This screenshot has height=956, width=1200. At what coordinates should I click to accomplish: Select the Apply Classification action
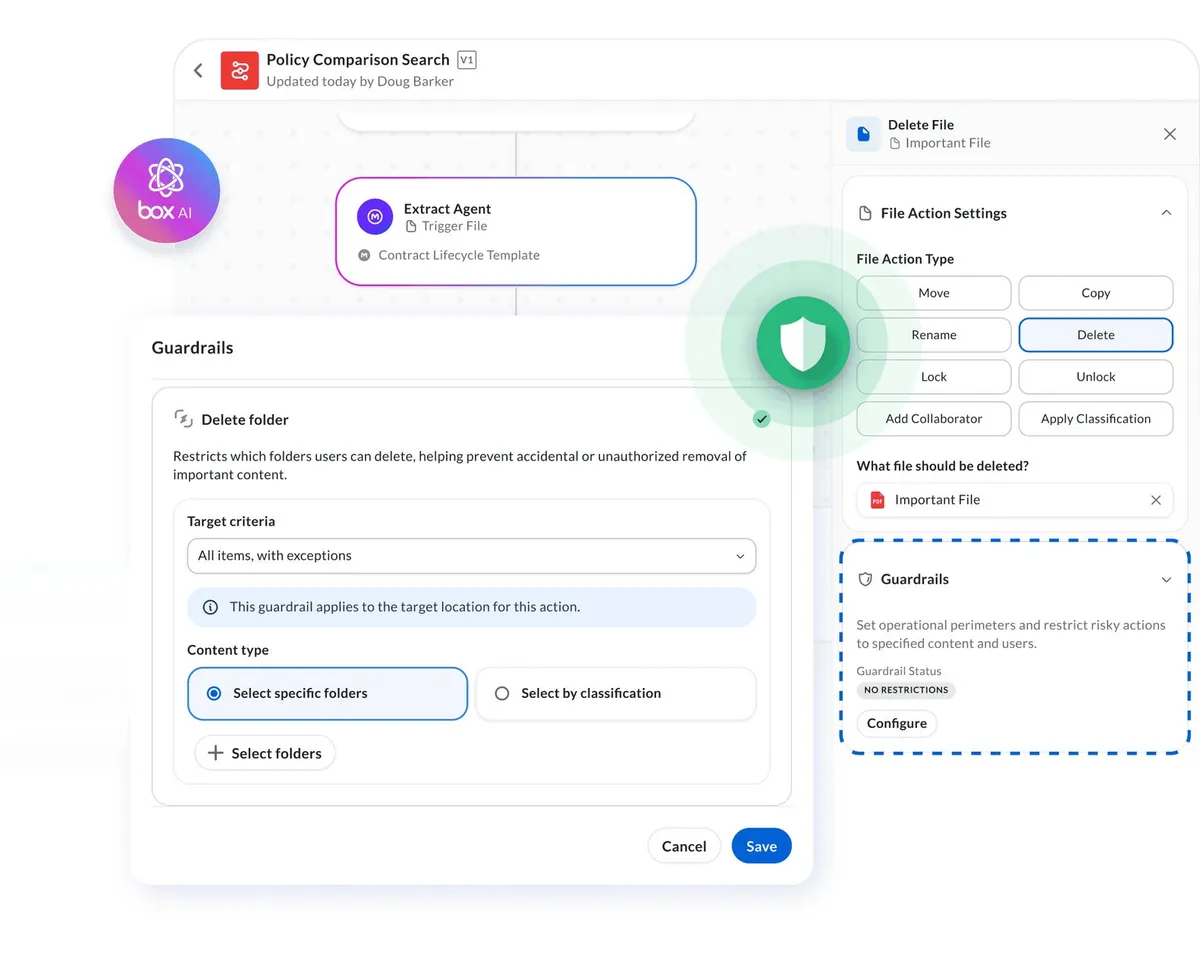[x=1096, y=419]
